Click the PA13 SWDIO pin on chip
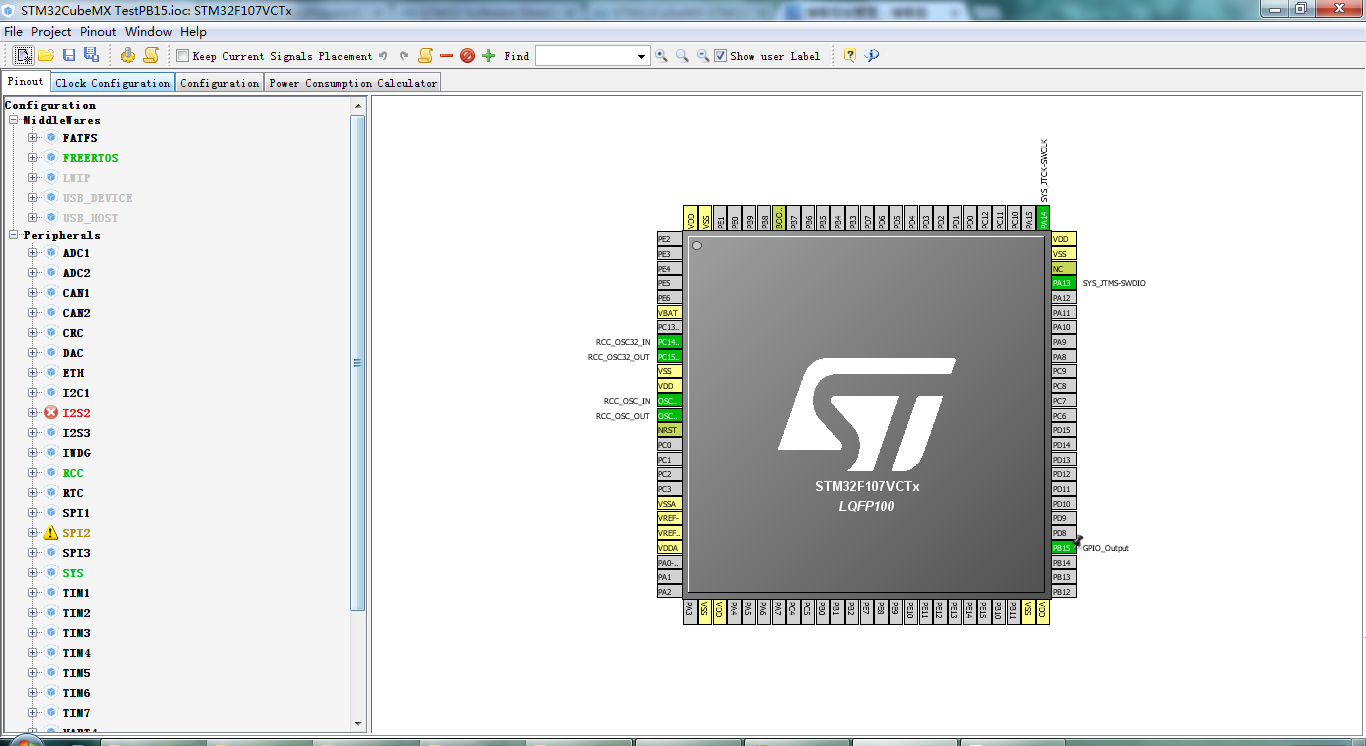This screenshot has width=1366, height=746. tap(1062, 283)
